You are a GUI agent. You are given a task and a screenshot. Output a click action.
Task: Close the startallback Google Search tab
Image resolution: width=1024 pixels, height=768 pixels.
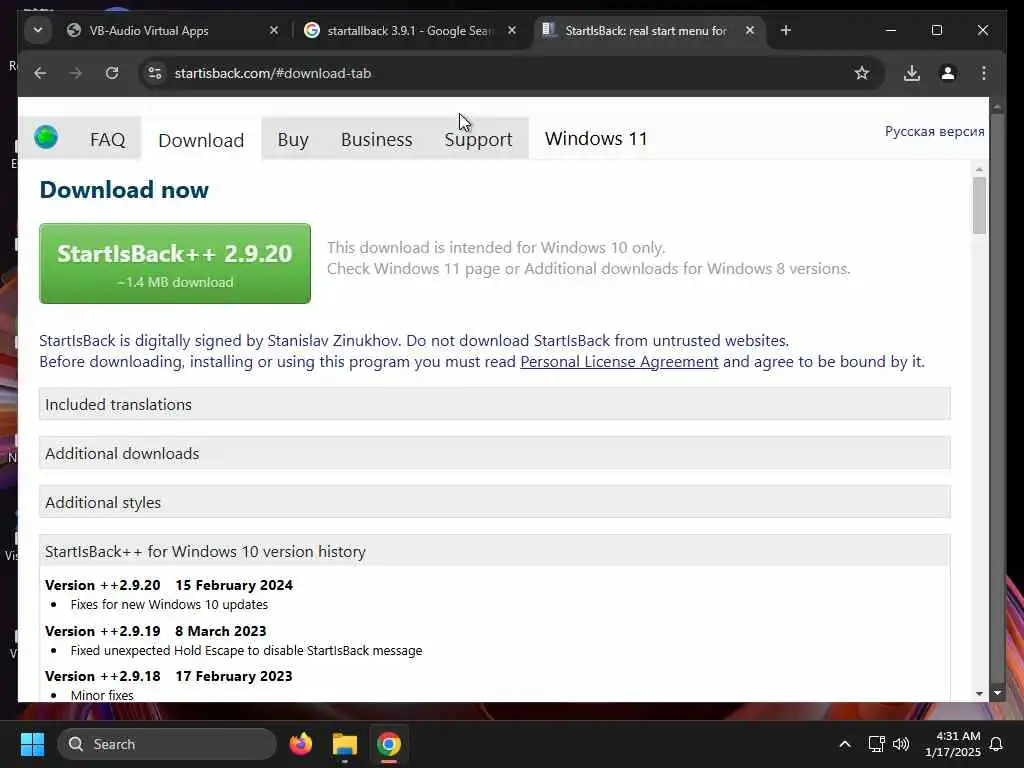pos(512,30)
